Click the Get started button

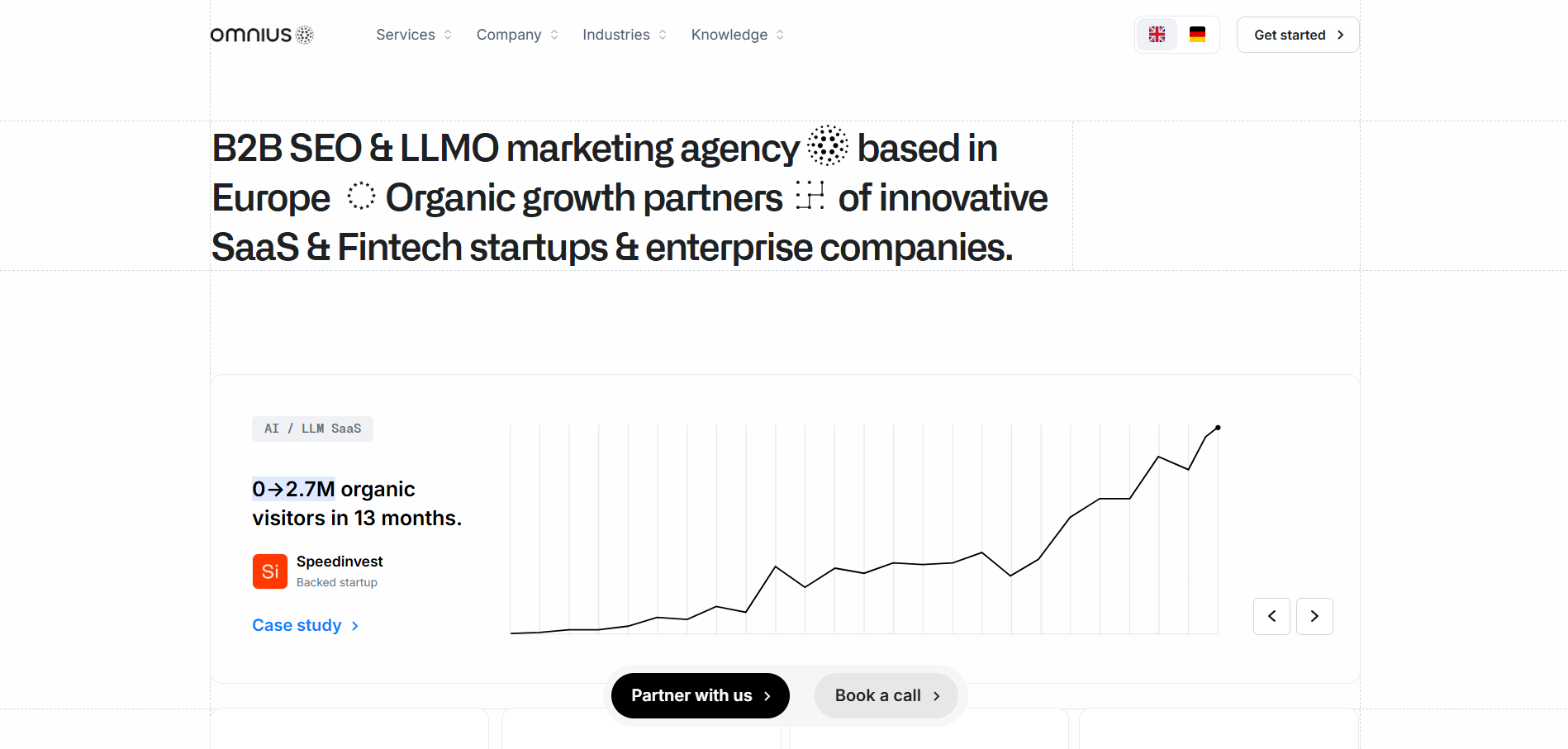pyautogui.click(x=1297, y=35)
